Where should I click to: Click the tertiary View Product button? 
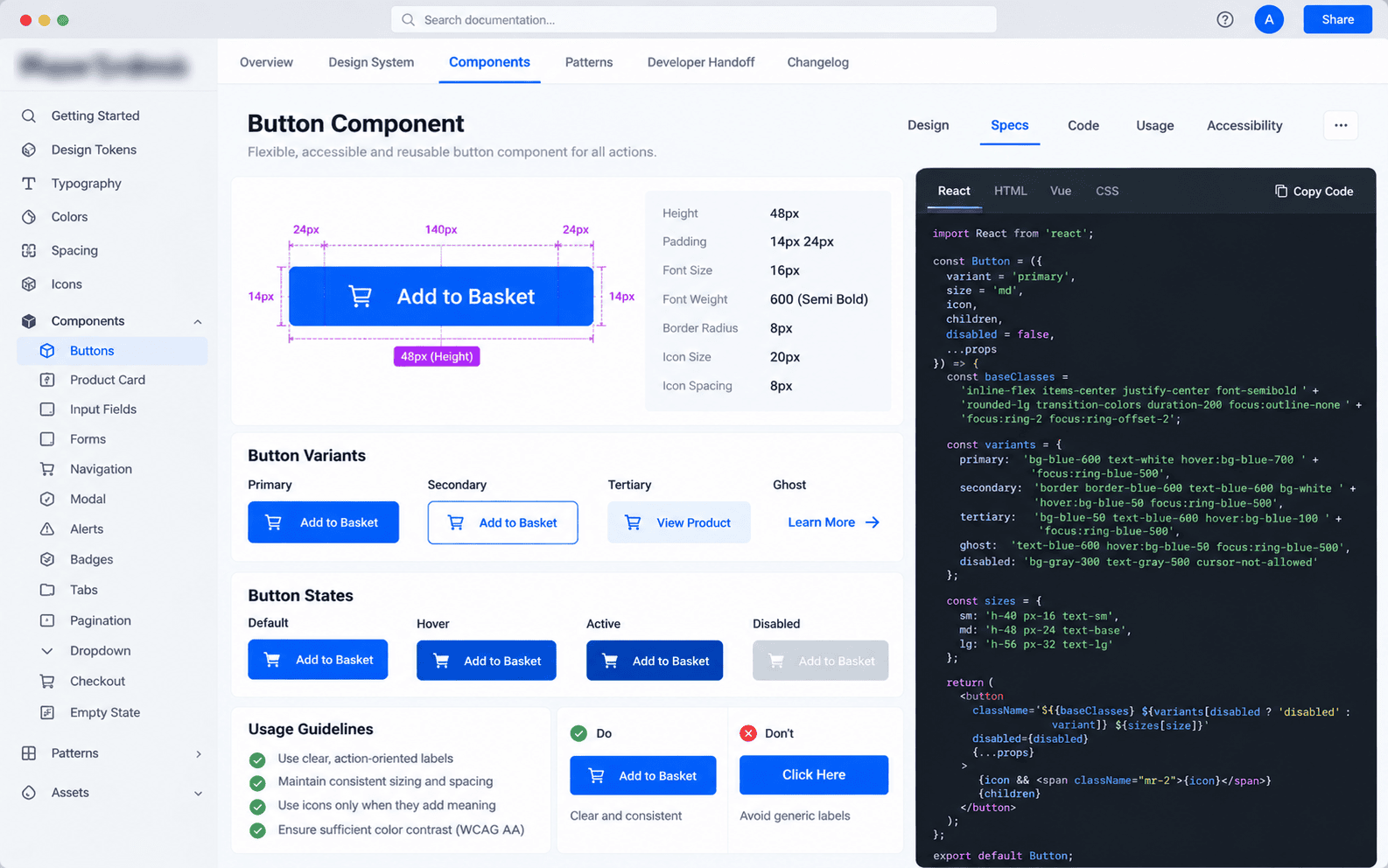678,522
